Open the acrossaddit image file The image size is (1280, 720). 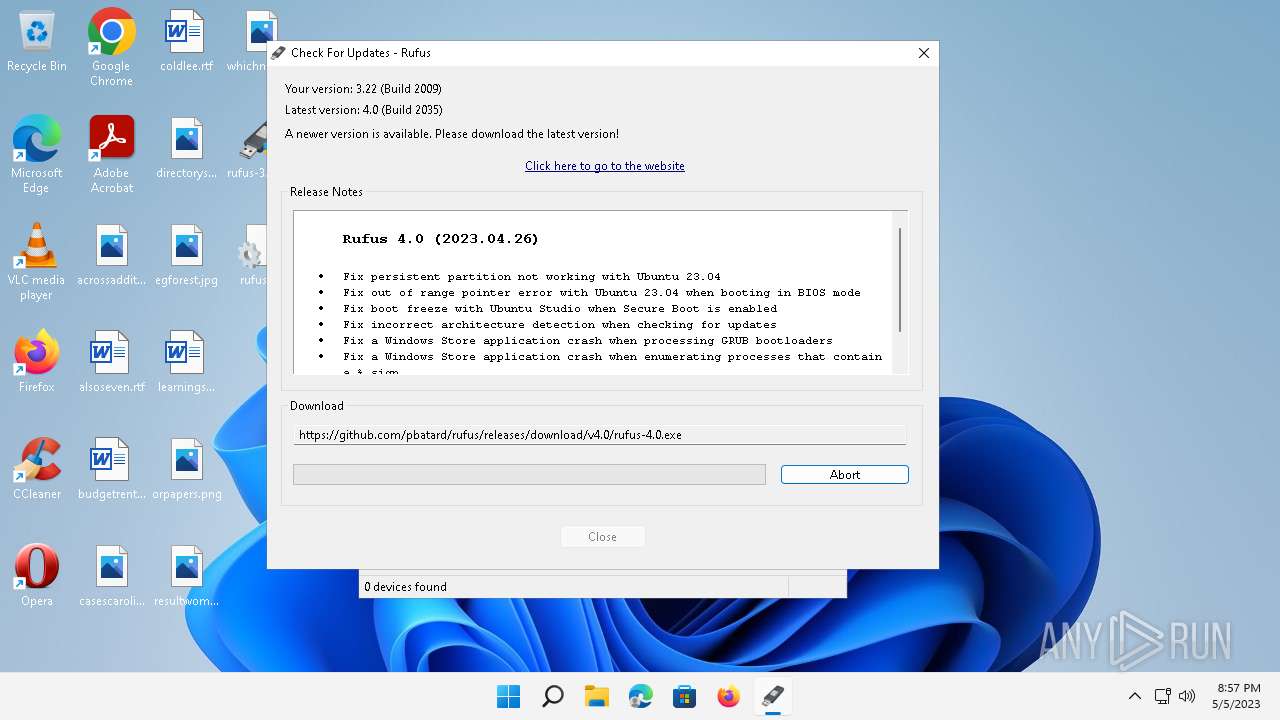(x=111, y=255)
